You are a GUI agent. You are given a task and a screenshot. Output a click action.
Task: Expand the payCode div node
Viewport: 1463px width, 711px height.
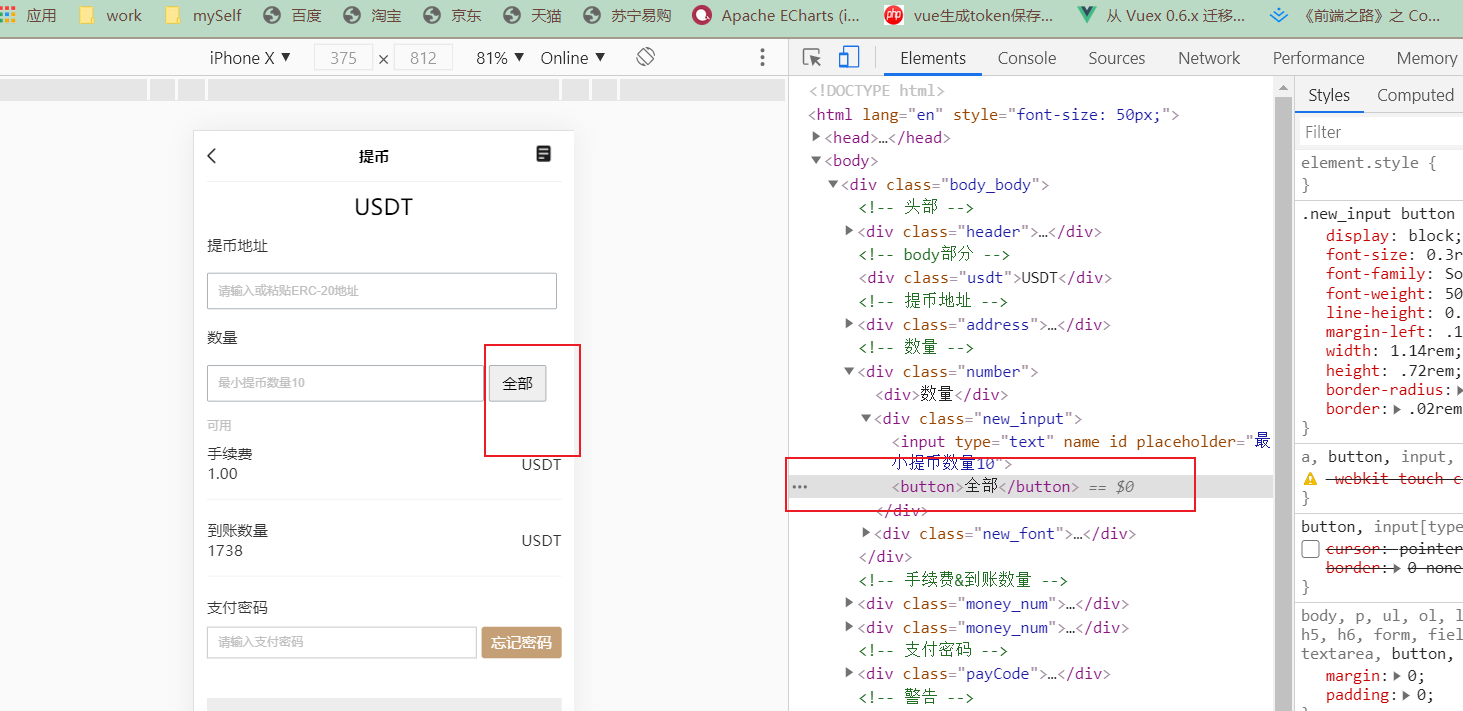pyautogui.click(x=850, y=673)
